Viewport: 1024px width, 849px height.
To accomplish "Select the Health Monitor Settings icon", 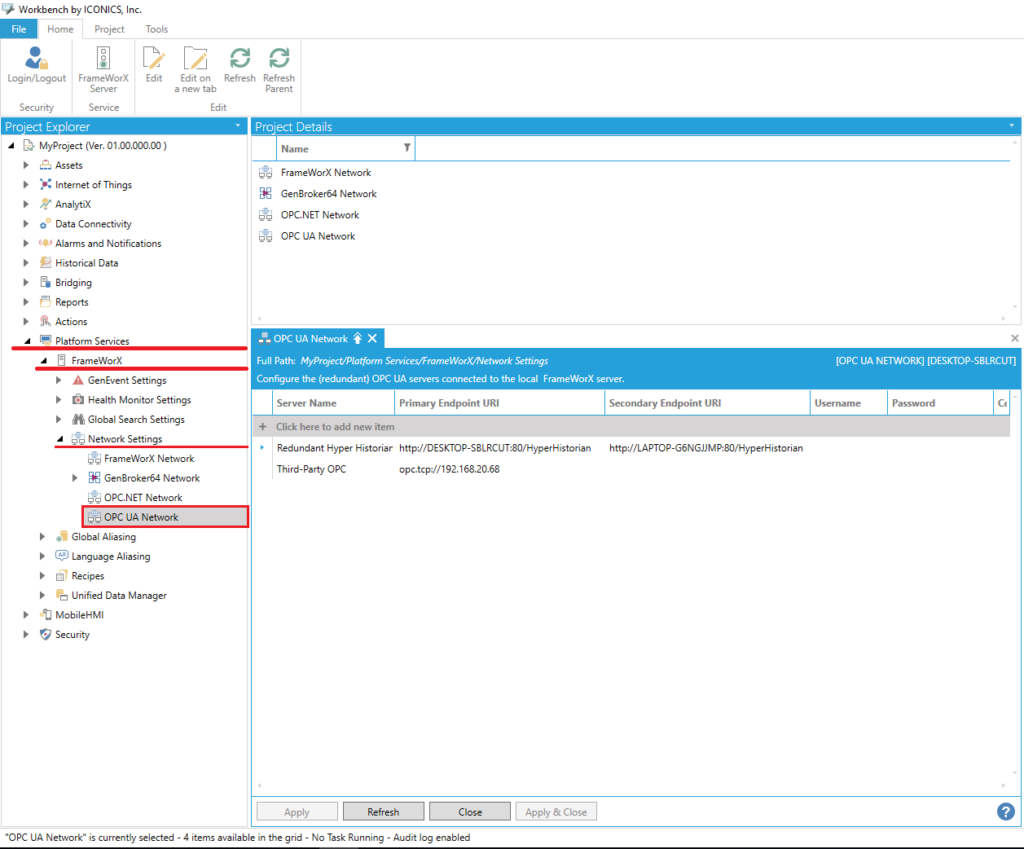I will pos(78,400).
